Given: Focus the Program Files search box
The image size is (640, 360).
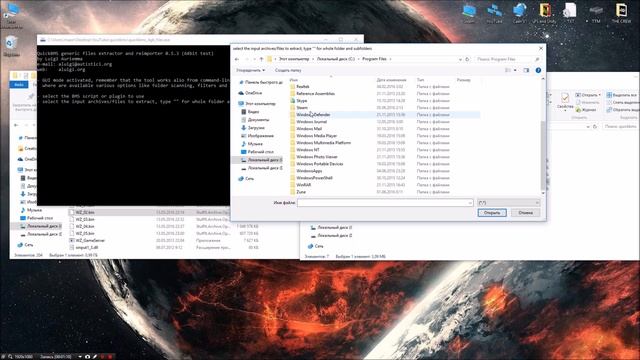Looking at the screenshot, I should pyautogui.click(x=507, y=59).
